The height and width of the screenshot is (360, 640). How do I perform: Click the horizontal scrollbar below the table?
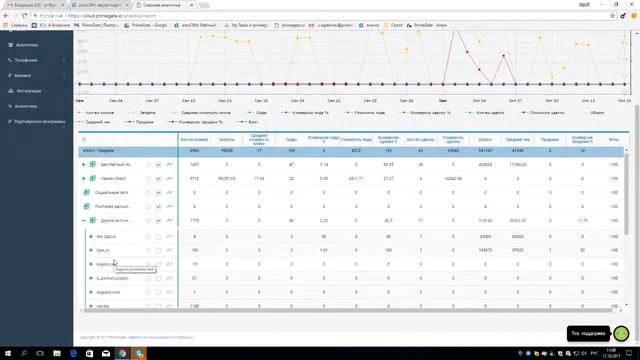tap(347, 311)
